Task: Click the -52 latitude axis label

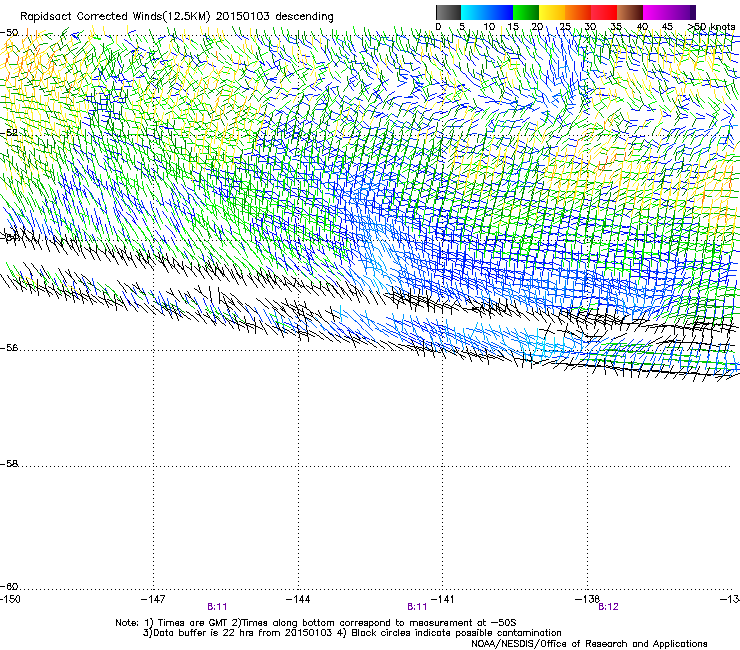Action: (x=9, y=133)
